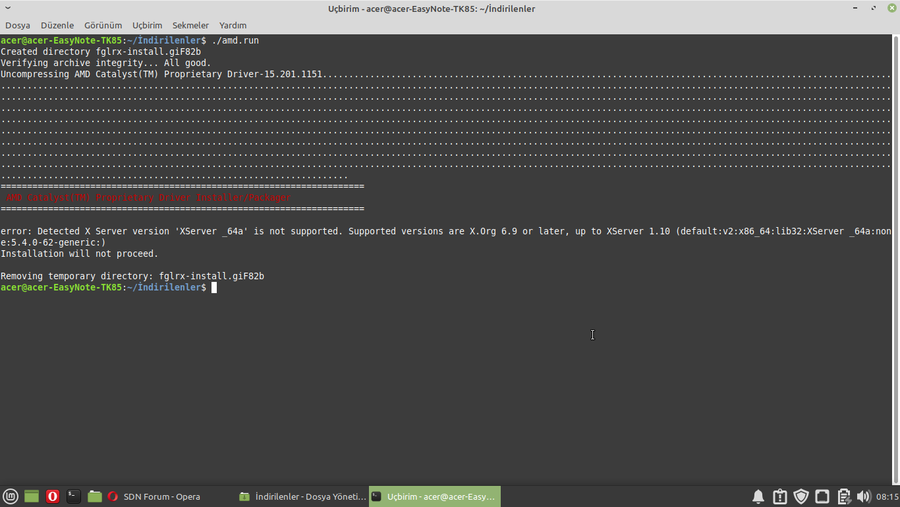Launch Opera from the panel launcher
900x507 pixels.
[52, 496]
